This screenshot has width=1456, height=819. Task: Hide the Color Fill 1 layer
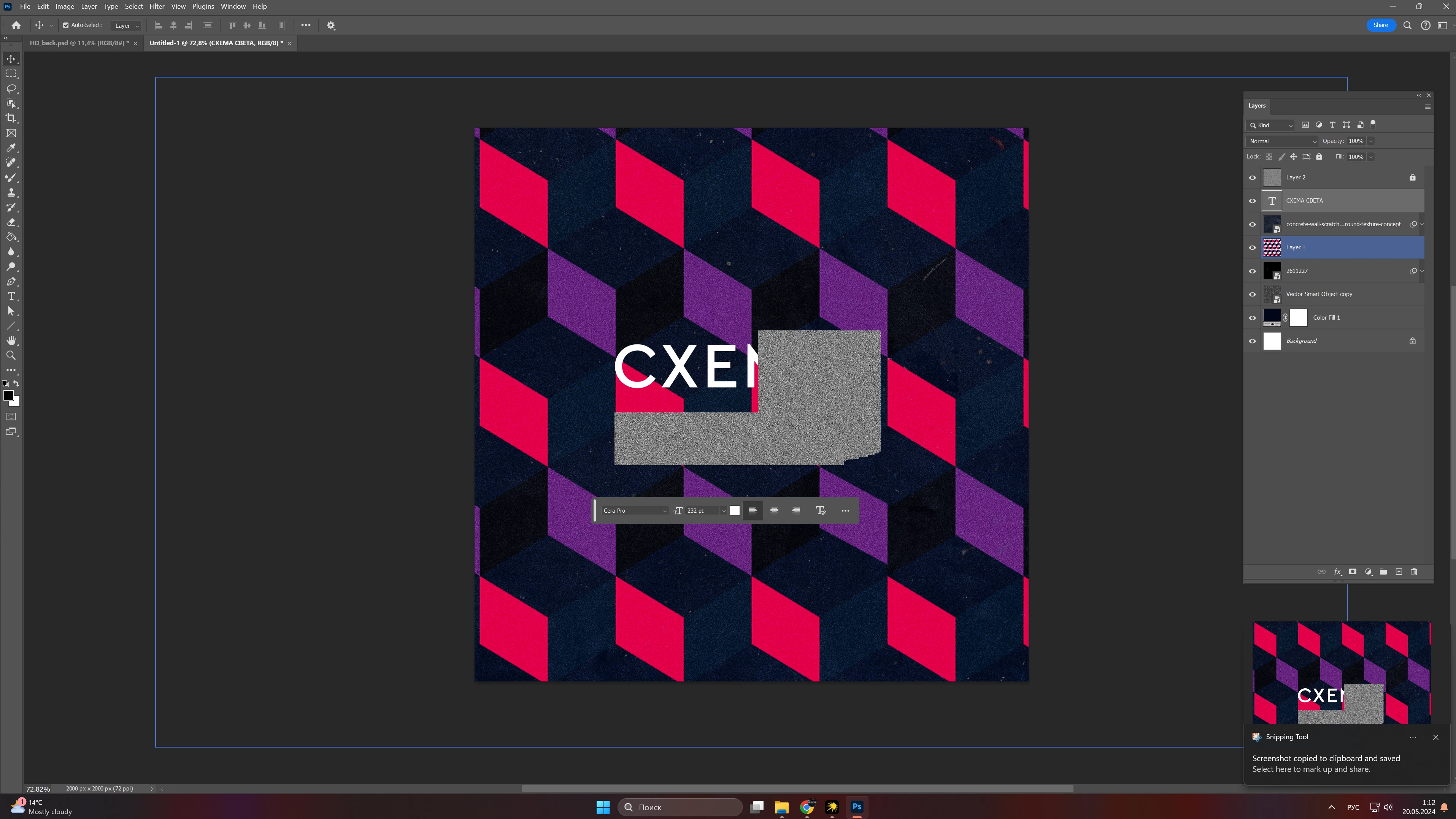coord(1253,318)
